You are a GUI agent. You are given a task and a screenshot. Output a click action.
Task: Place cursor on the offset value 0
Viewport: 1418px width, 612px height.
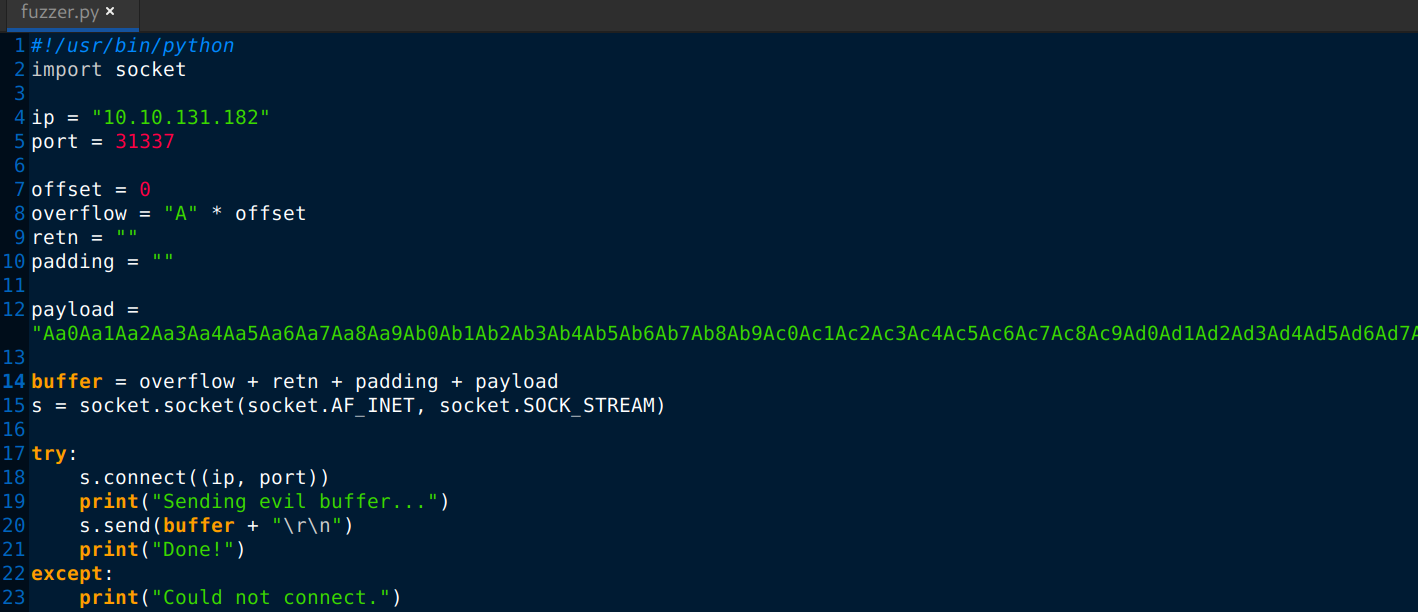pyautogui.click(x=145, y=189)
